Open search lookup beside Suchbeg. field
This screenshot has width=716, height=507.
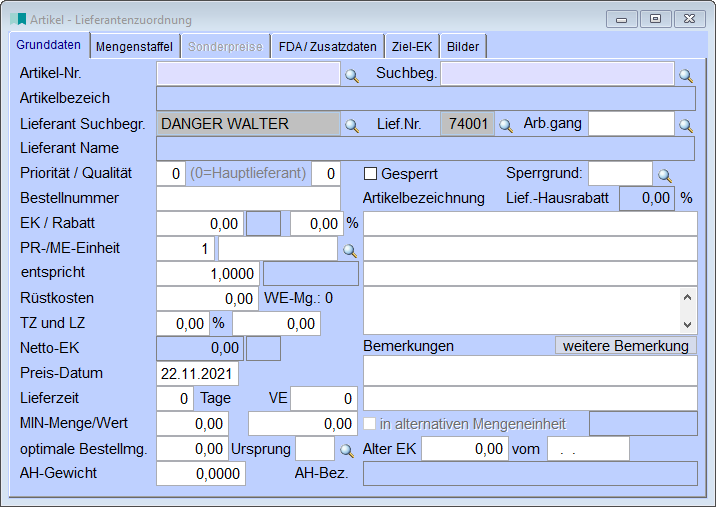pyautogui.click(x=686, y=74)
